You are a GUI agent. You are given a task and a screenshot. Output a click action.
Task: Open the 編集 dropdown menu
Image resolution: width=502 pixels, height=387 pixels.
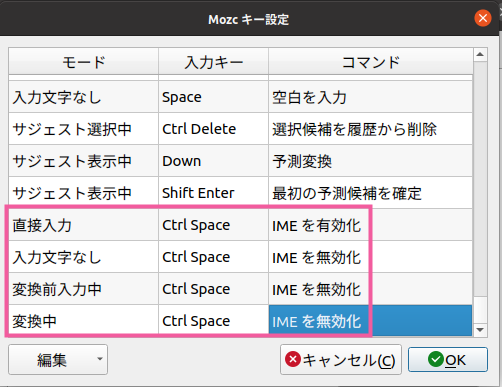(58, 360)
